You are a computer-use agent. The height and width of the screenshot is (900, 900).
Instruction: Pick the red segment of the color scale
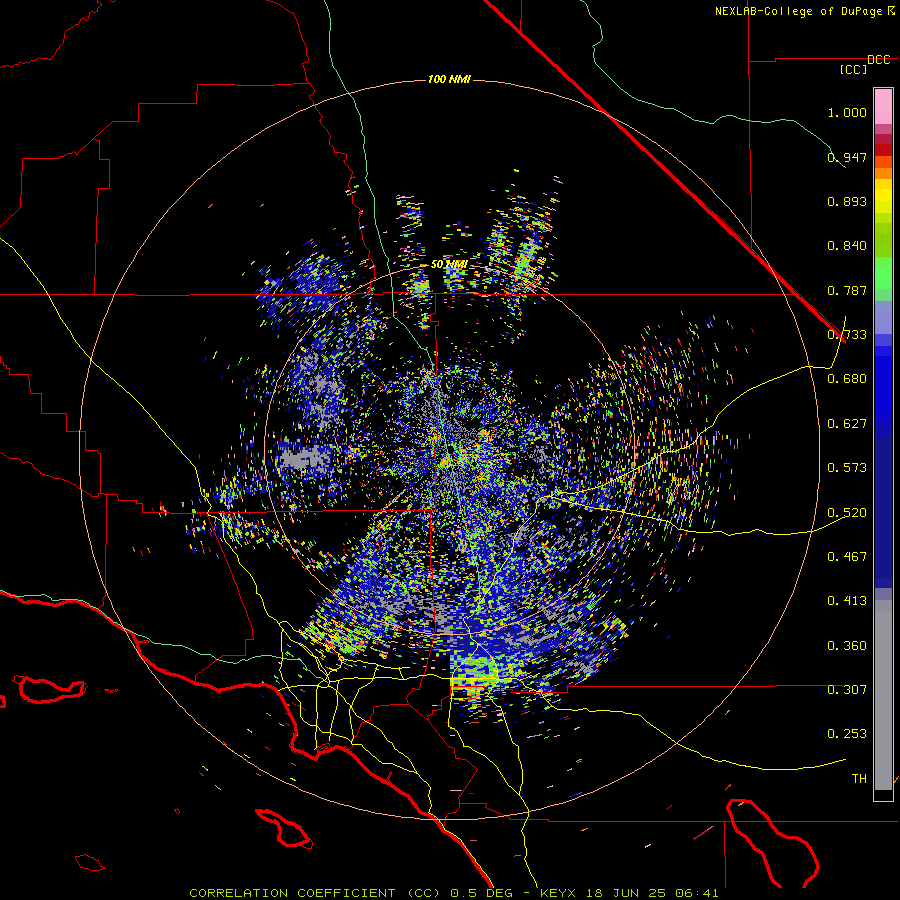883,150
